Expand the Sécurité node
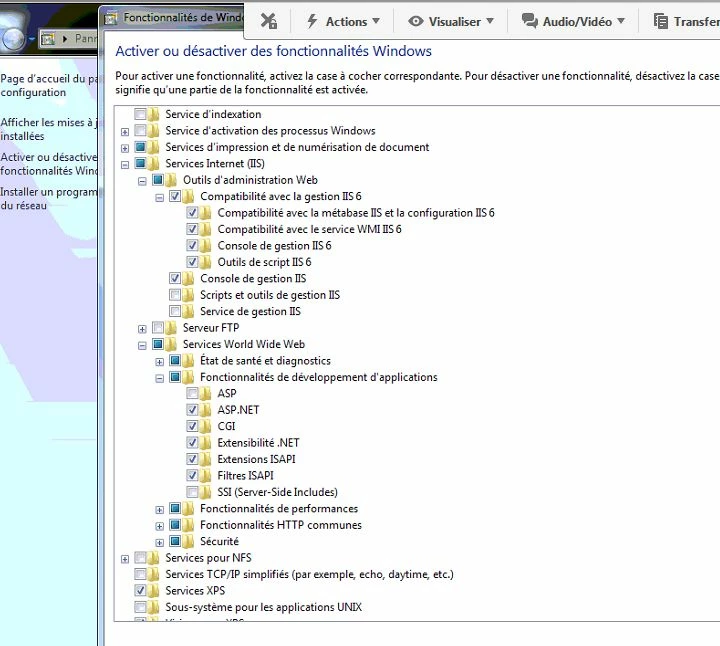 click(x=159, y=543)
